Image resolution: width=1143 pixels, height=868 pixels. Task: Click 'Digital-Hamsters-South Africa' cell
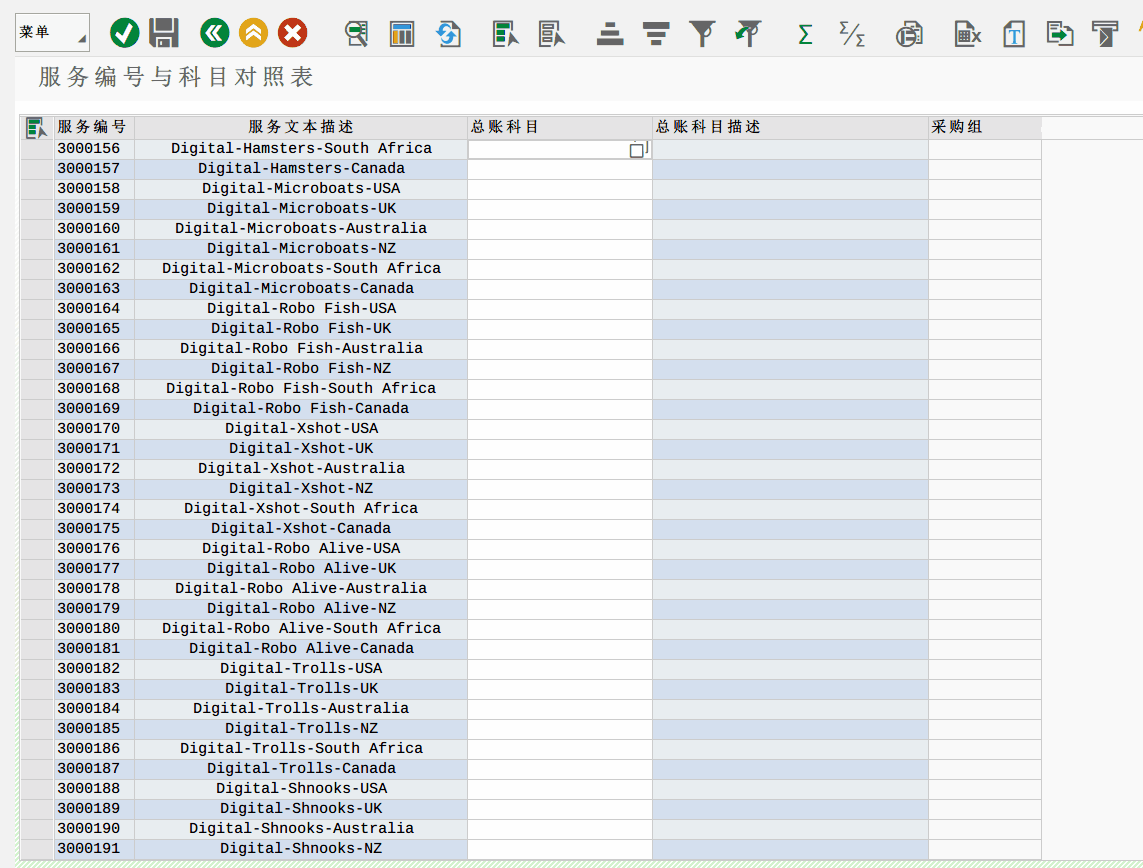click(x=301, y=149)
